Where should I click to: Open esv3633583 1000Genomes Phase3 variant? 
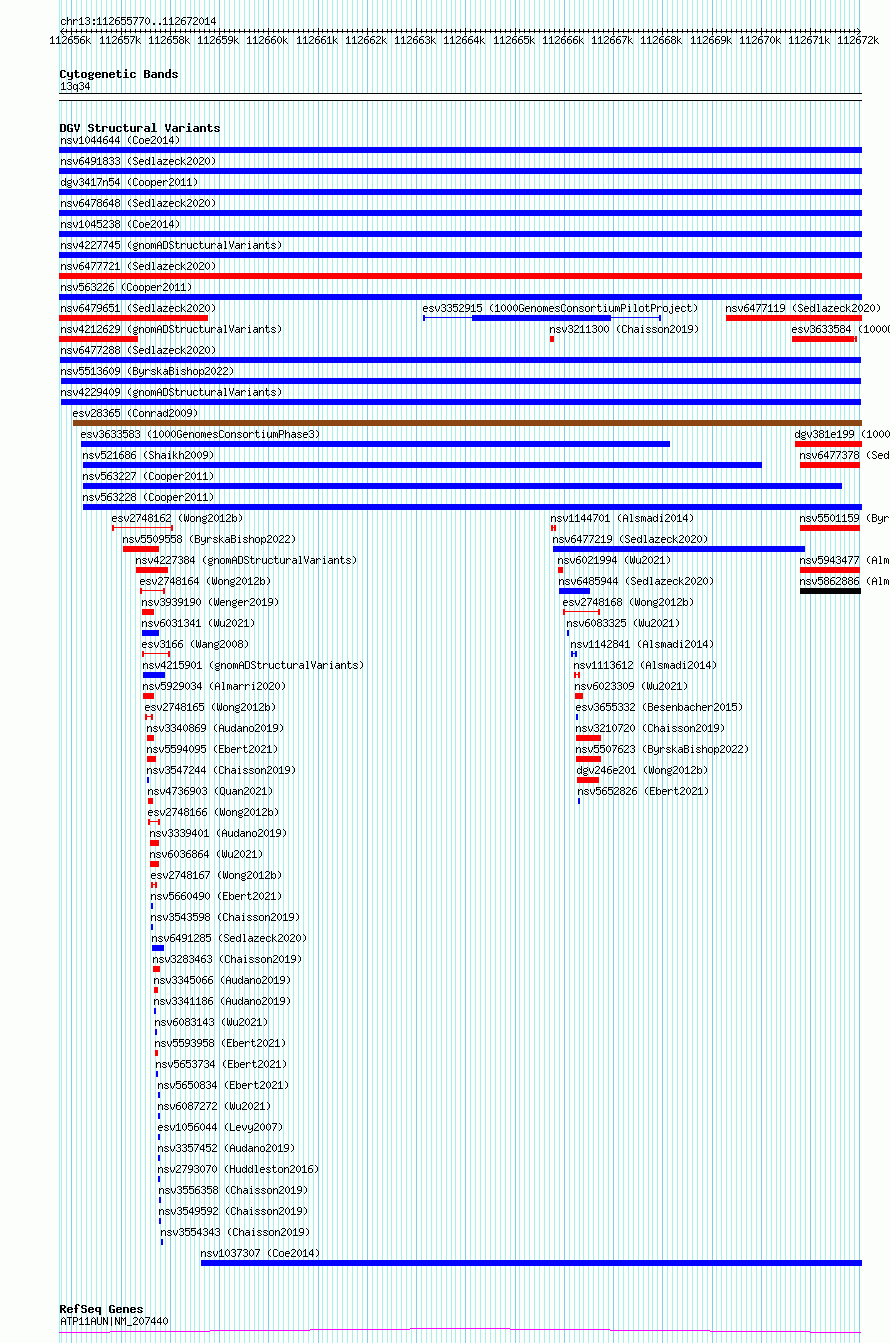(200, 434)
